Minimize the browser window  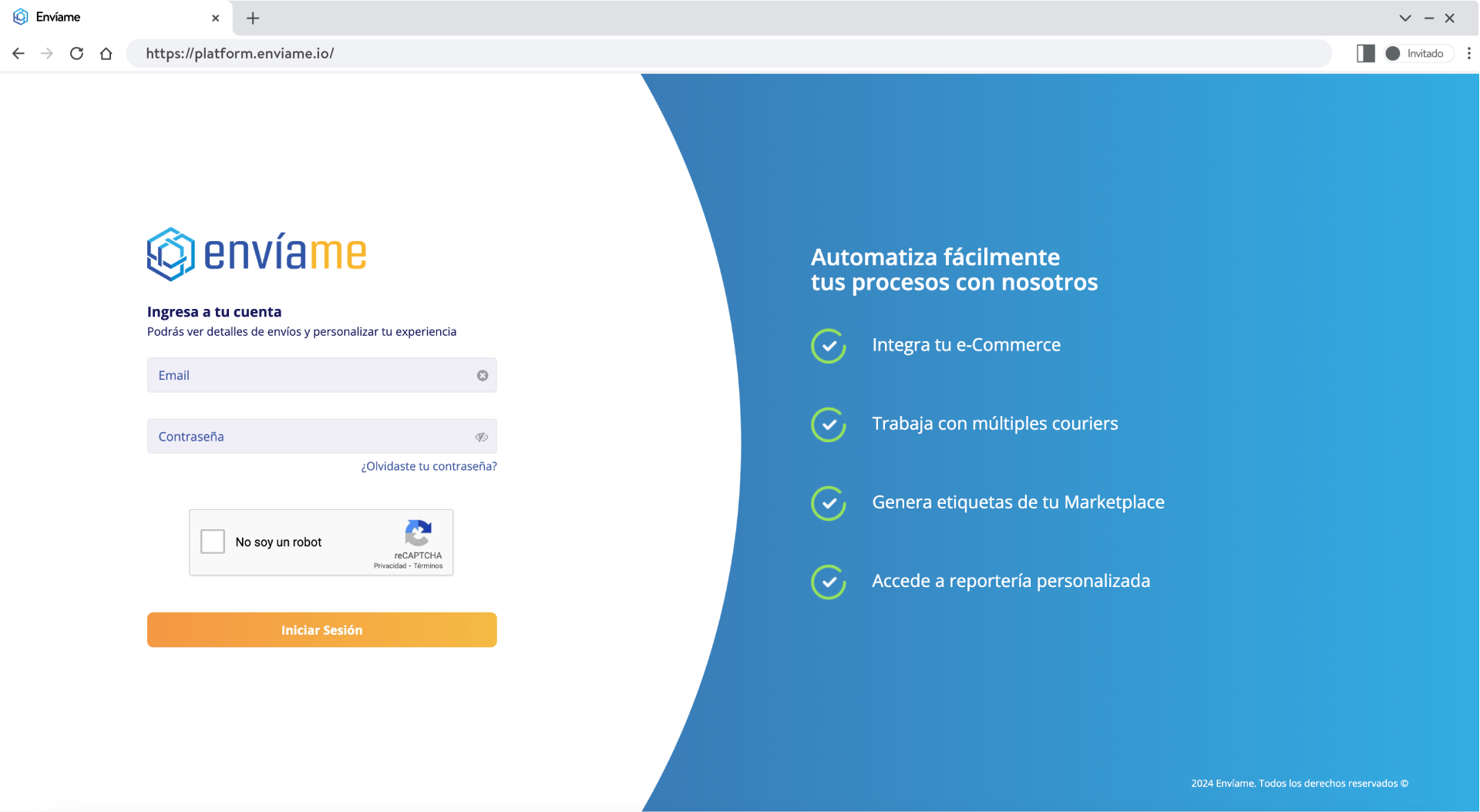click(1428, 18)
